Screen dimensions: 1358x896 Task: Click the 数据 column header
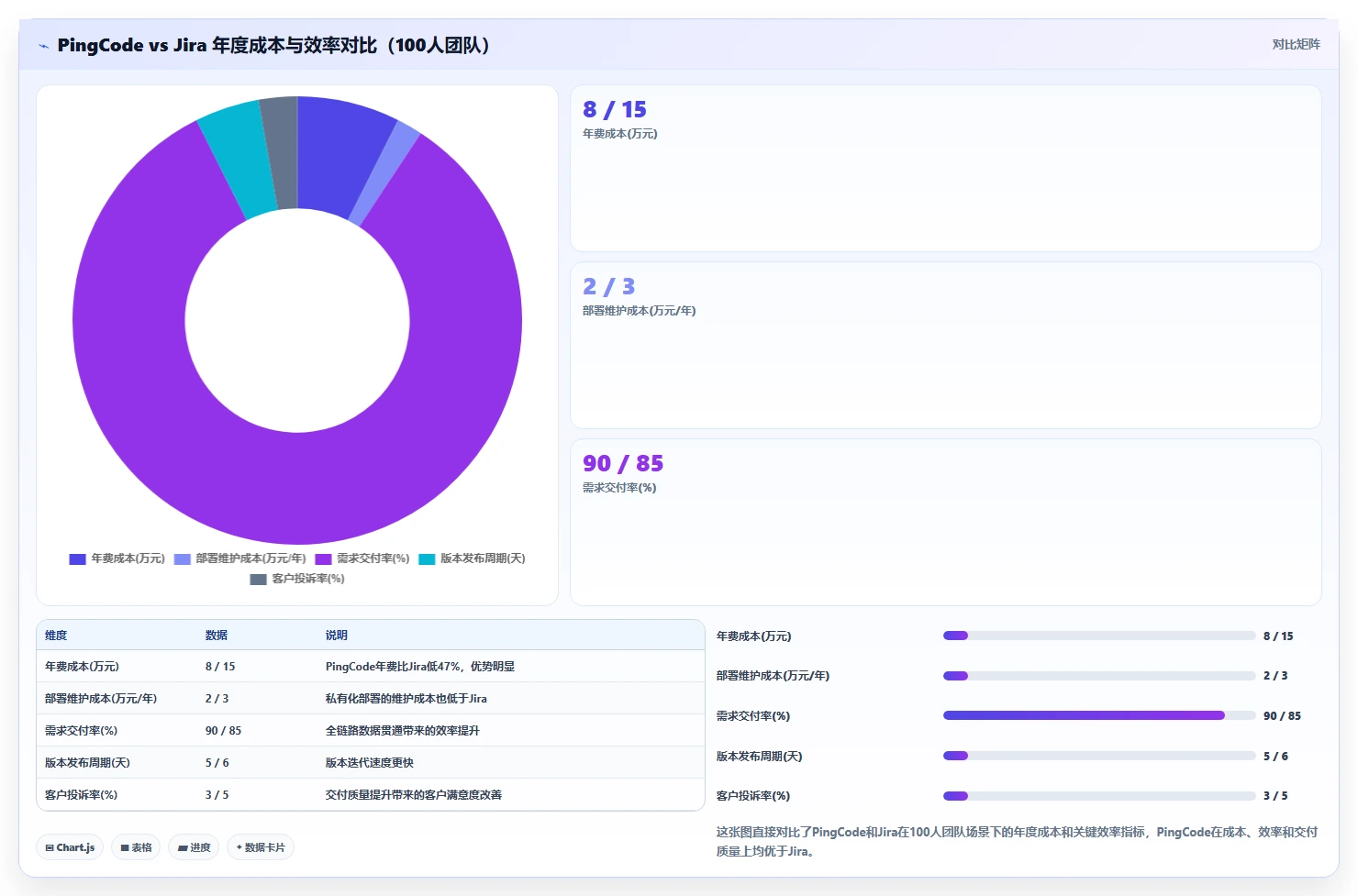coord(217,636)
